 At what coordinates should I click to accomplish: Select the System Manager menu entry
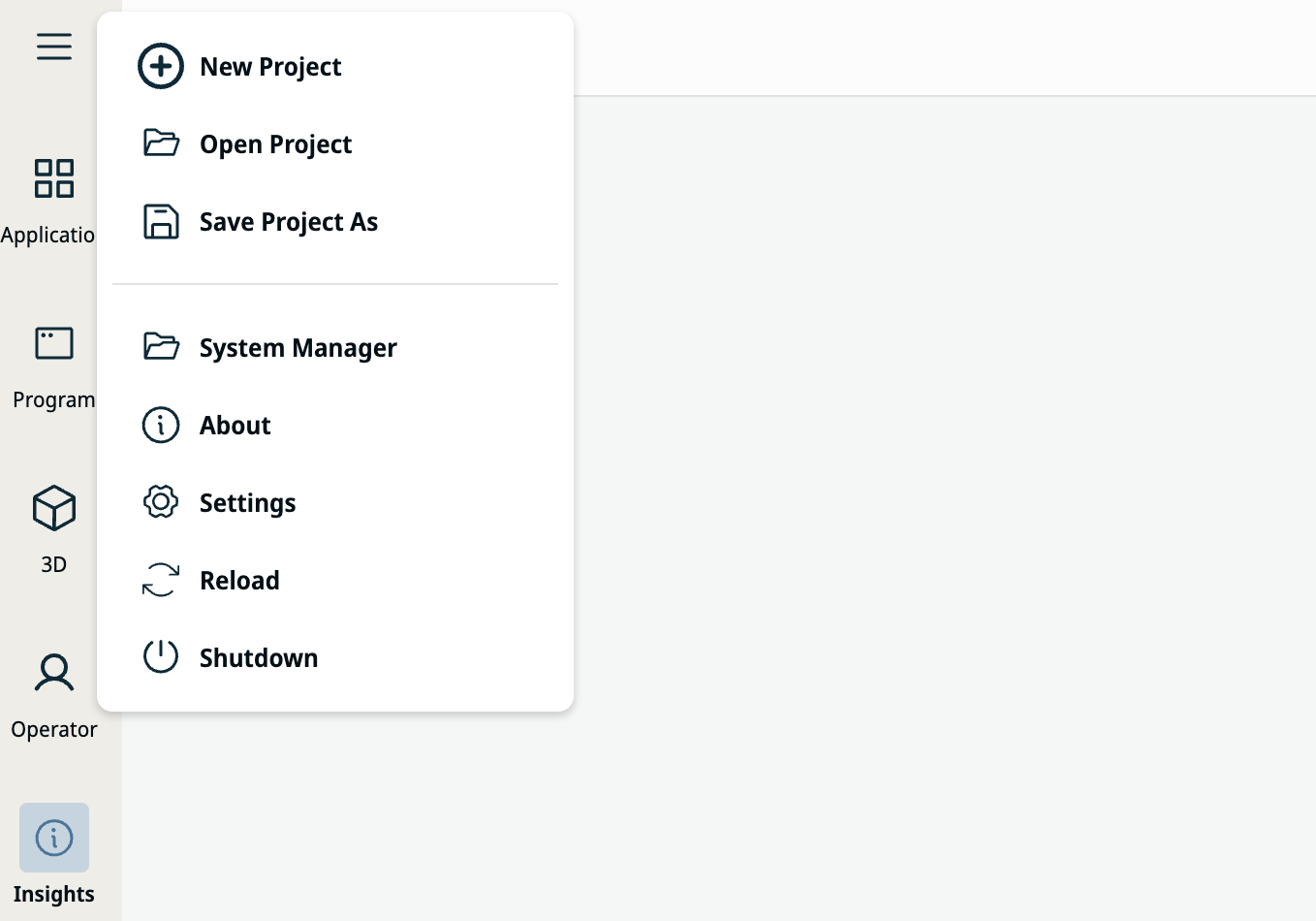point(298,348)
